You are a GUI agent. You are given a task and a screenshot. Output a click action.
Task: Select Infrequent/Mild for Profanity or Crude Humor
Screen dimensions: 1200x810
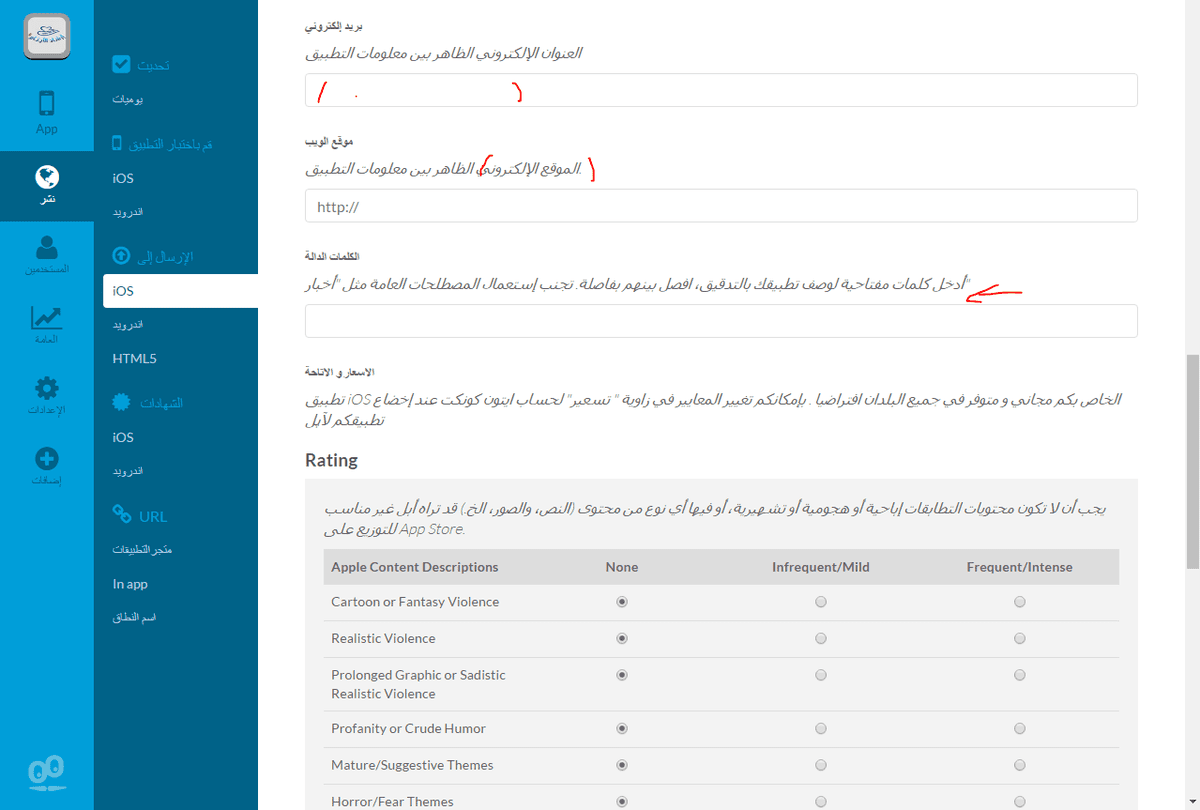[821, 728]
